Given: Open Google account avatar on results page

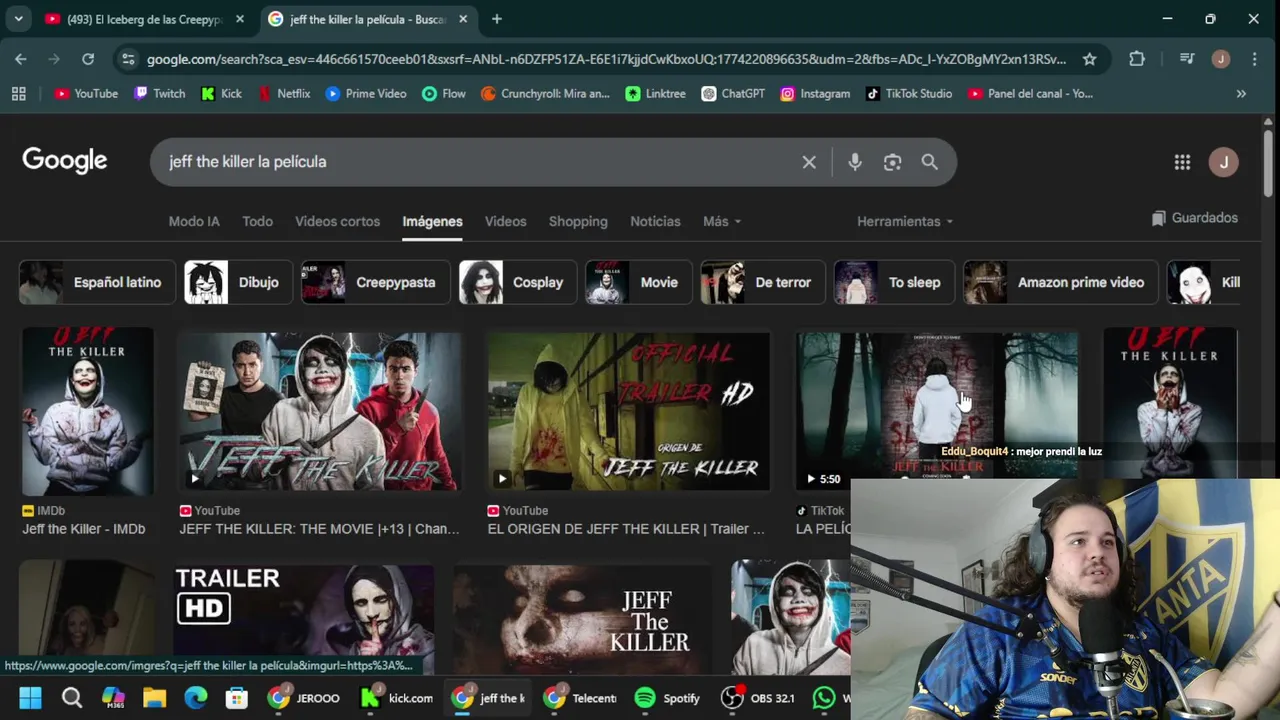Looking at the screenshot, I should tap(1223, 162).
